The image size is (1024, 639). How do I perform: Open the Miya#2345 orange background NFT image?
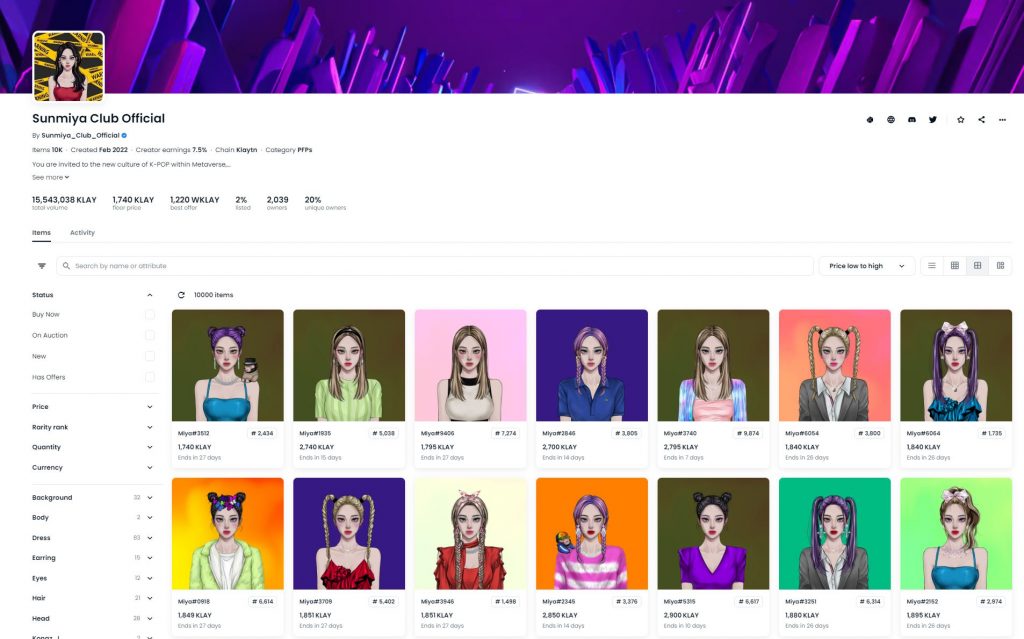[x=592, y=534]
